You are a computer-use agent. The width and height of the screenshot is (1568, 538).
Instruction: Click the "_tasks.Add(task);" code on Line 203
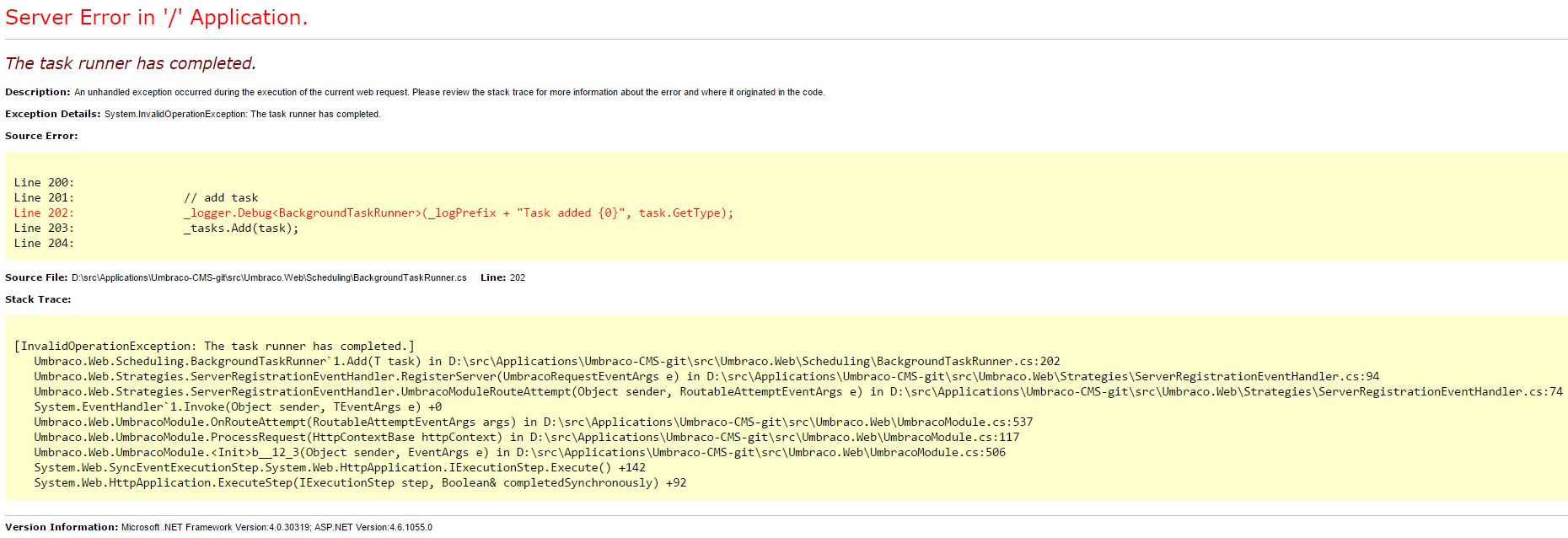pos(241,228)
